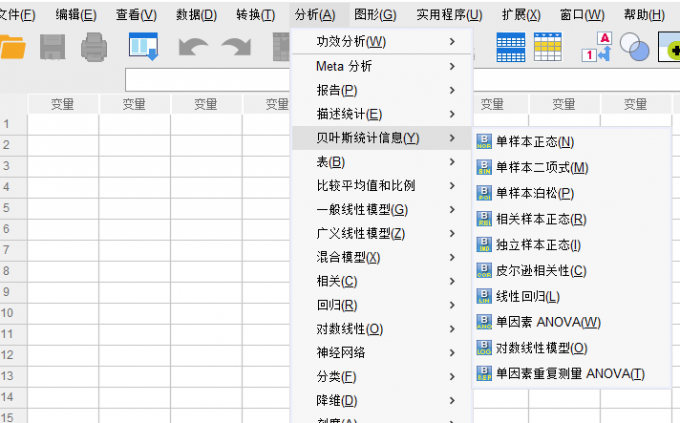
Task: Open the 实用程序(U) menu
Action: click(x=449, y=15)
